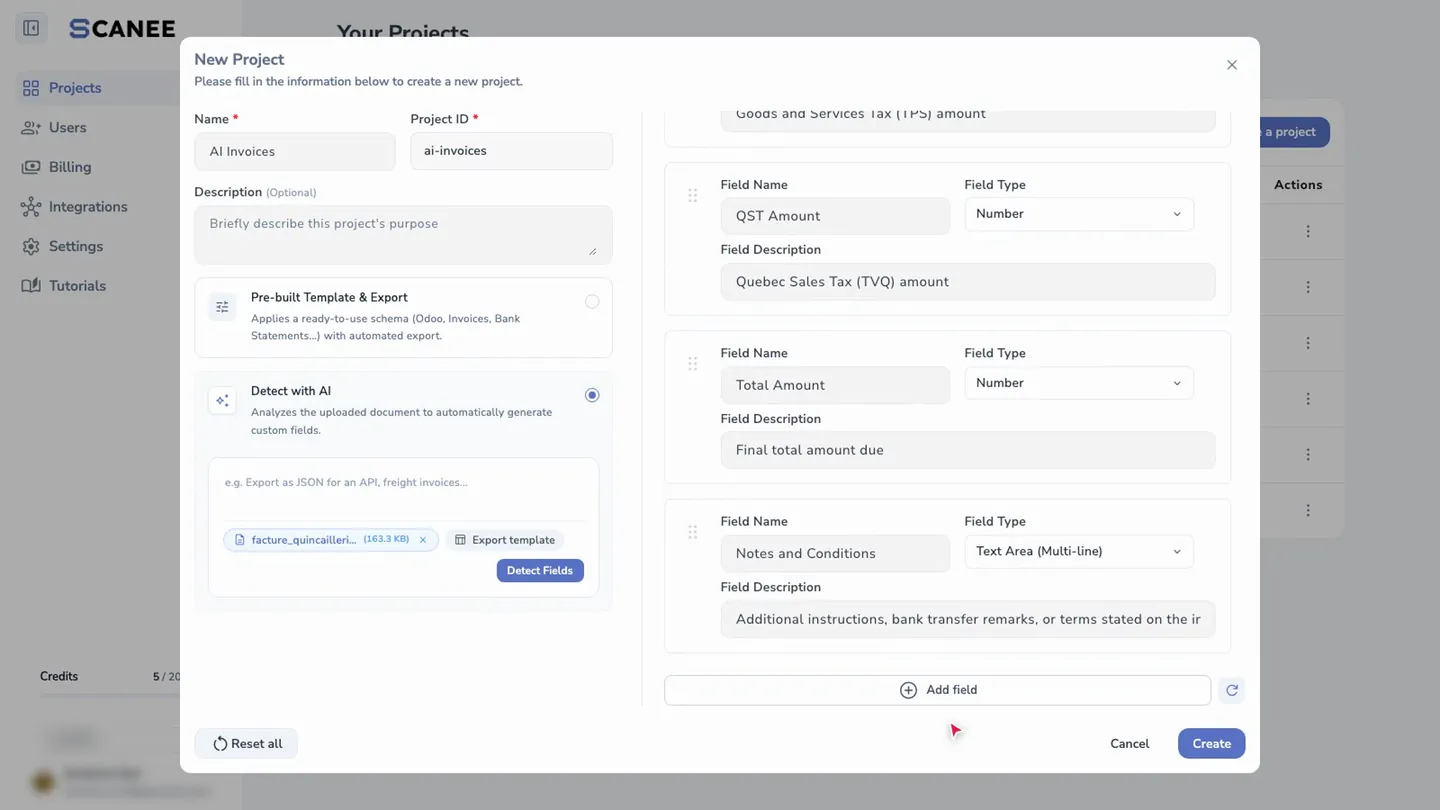Grab the drag handle for QST Amount
This screenshot has height=810, width=1440.
[692, 196]
